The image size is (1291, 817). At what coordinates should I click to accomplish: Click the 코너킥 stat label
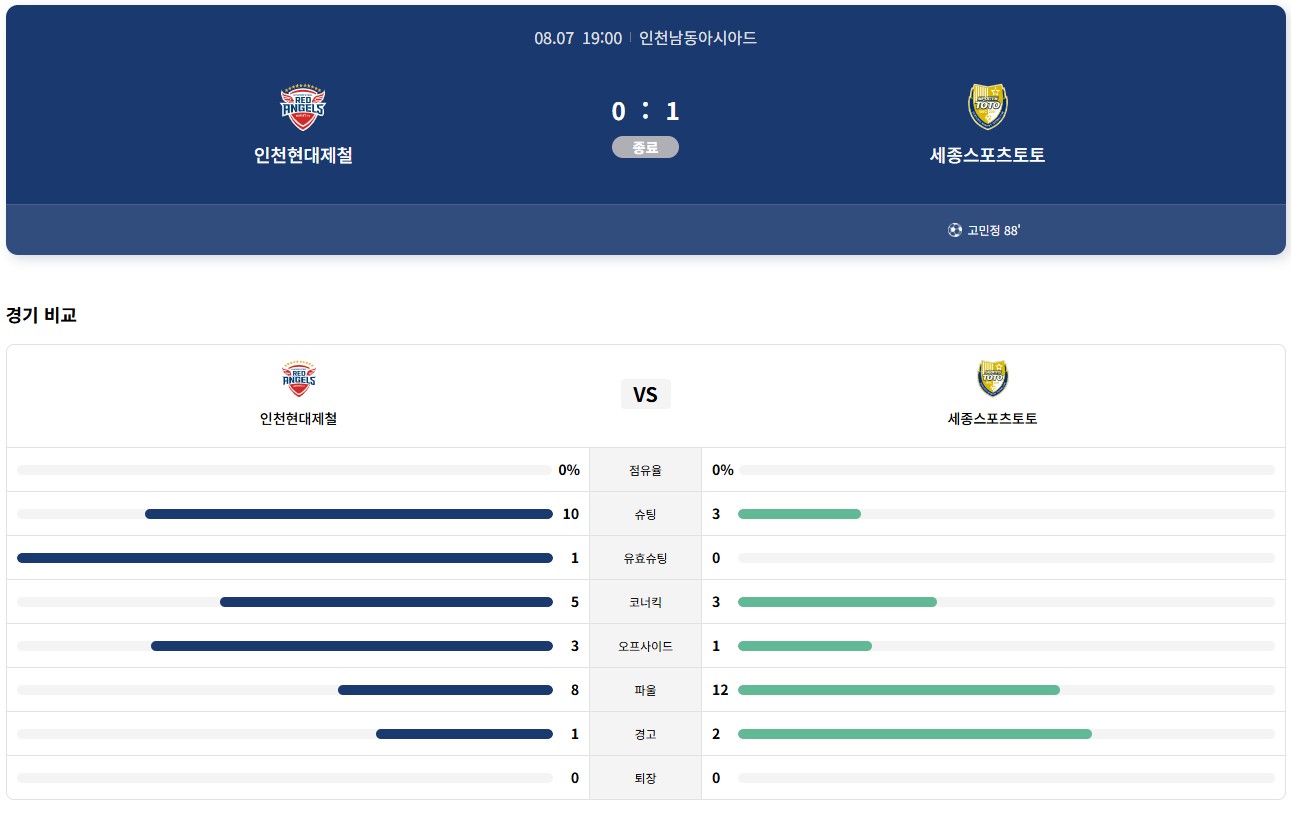(645, 602)
